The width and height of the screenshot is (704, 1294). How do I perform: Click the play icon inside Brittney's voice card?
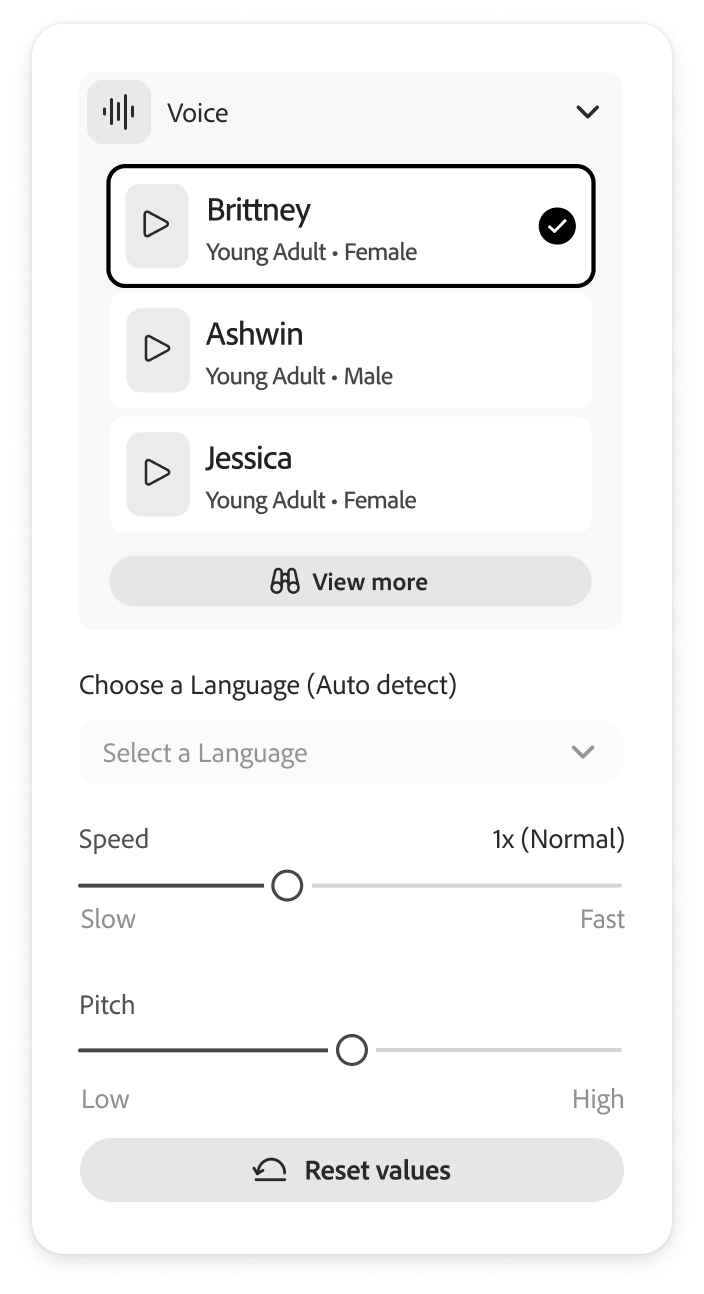(x=157, y=226)
